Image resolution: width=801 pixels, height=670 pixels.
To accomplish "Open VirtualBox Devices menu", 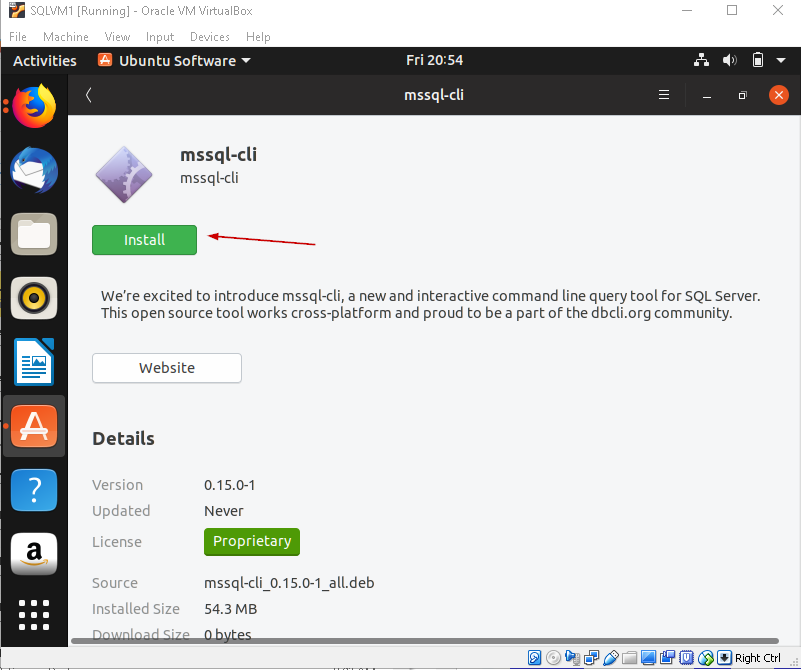I will coord(210,37).
